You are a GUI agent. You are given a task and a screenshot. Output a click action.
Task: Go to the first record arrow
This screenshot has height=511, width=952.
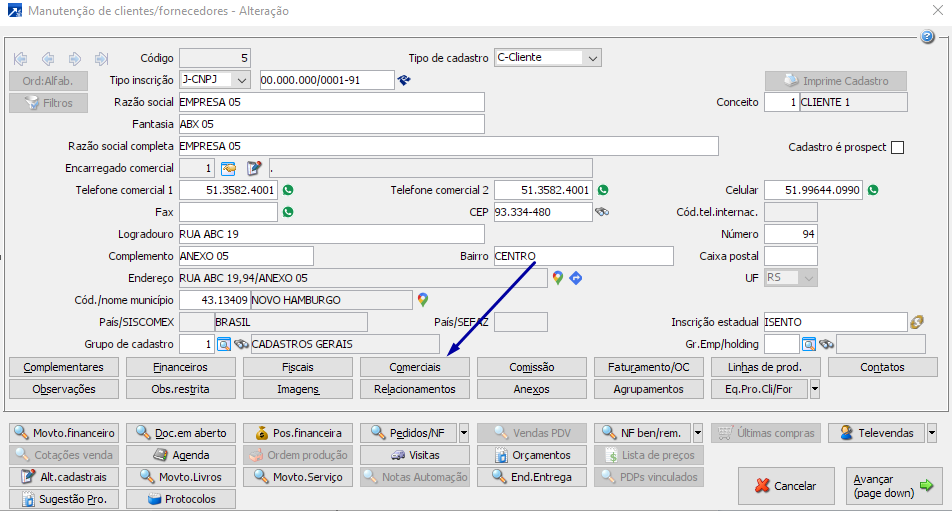click(21, 58)
